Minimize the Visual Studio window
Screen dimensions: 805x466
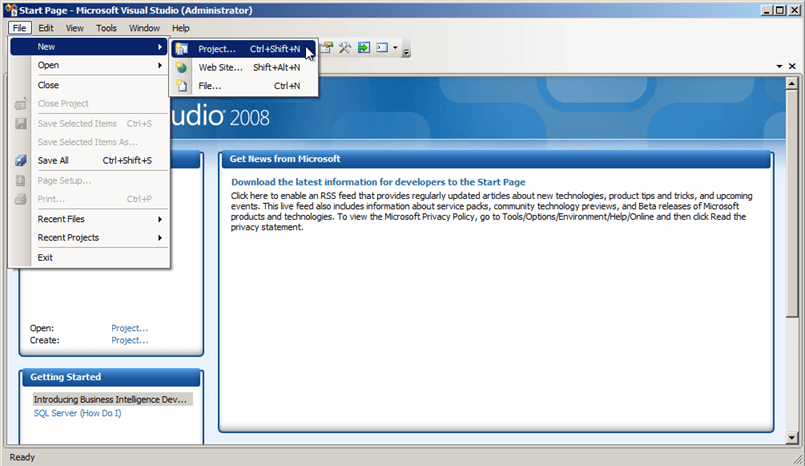[766, 10]
